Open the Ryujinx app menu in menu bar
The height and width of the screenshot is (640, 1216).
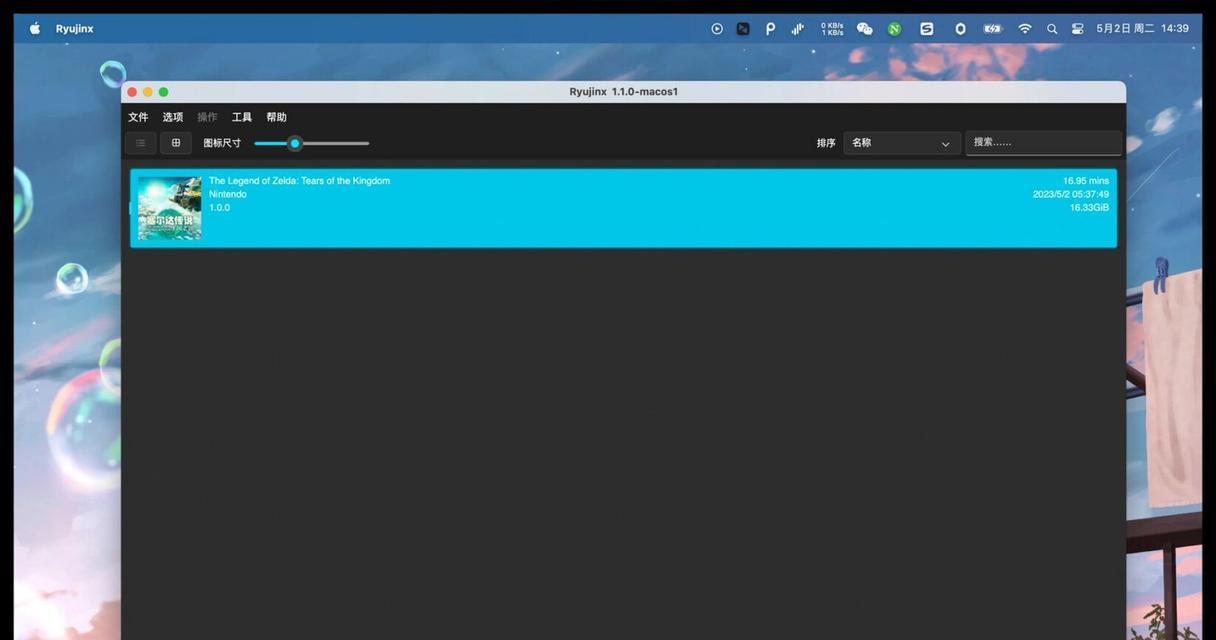pos(75,29)
